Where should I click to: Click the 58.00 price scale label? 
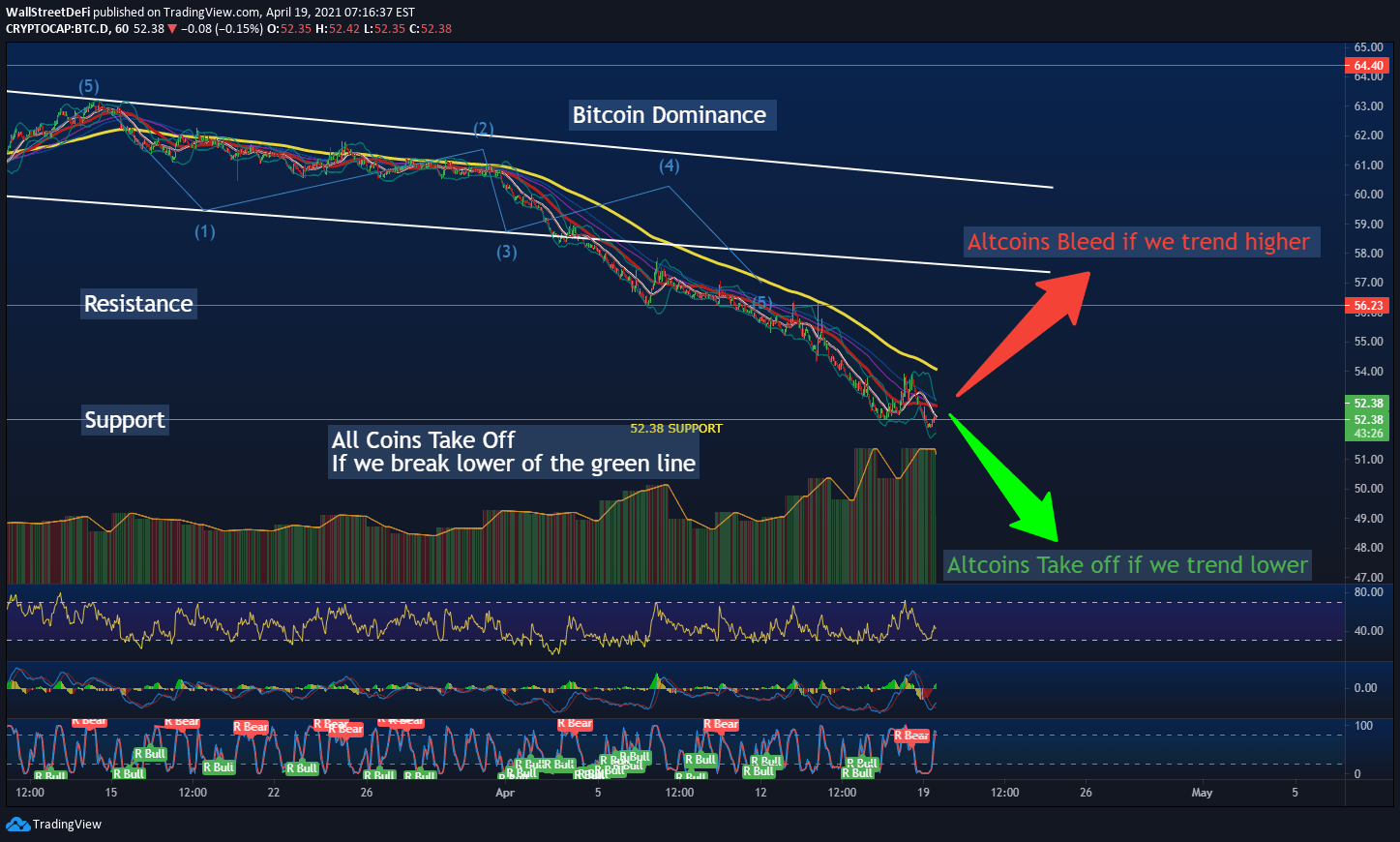[1368, 254]
